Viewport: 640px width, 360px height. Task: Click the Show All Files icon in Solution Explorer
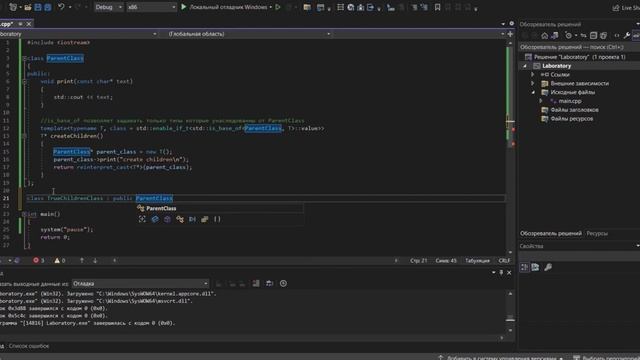(604, 36)
